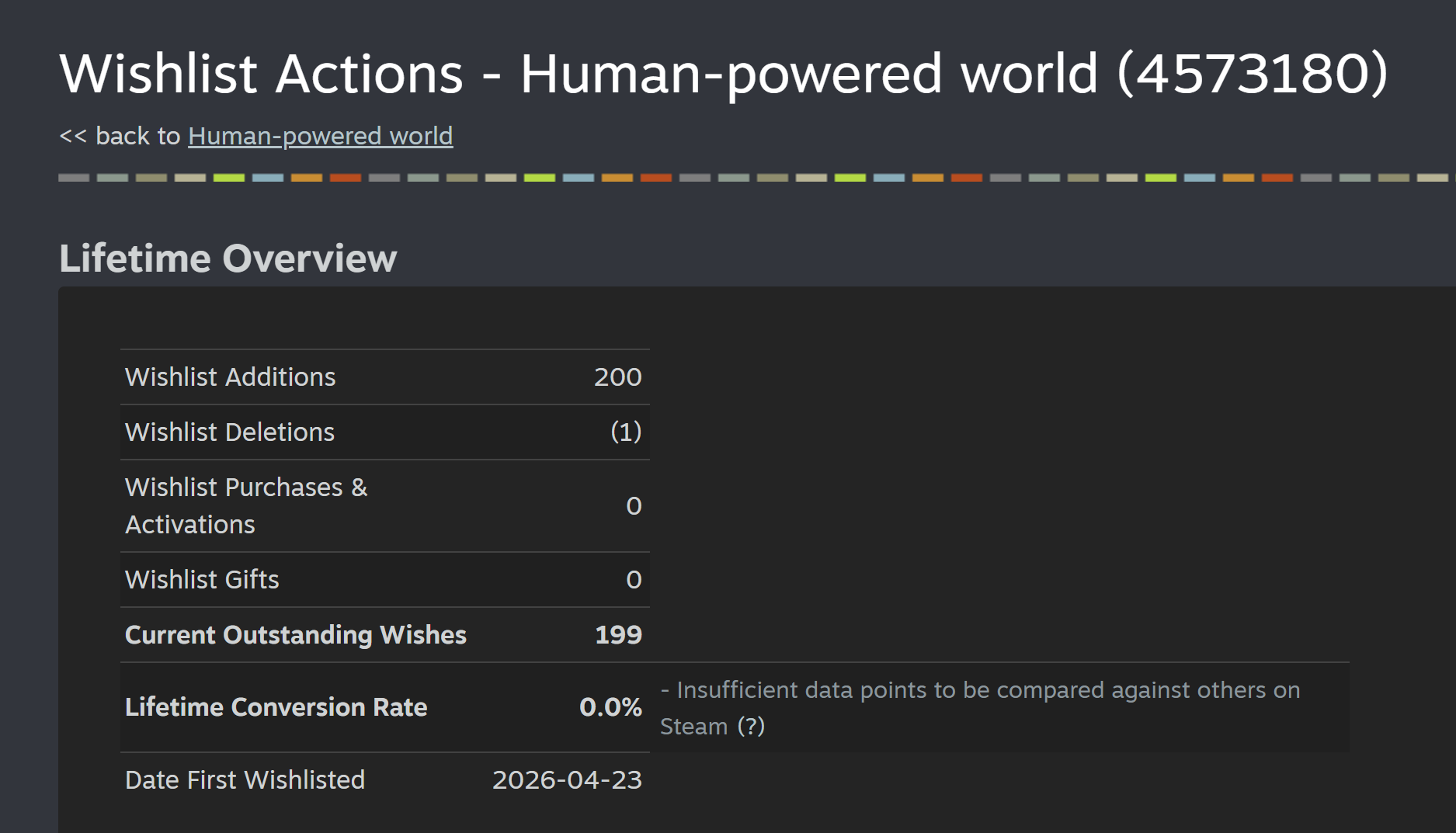The image size is (1456, 833).
Task: Click the Lifetime Conversion Rate value 0.0%
Action: tap(610, 707)
